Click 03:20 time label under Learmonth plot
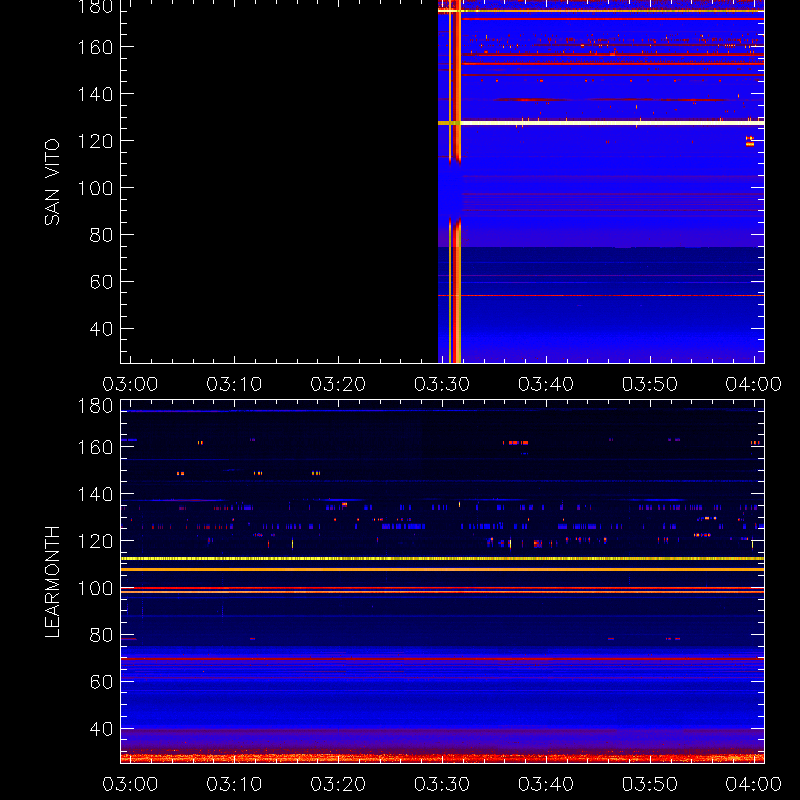This screenshot has width=800, height=800. pos(338,784)
